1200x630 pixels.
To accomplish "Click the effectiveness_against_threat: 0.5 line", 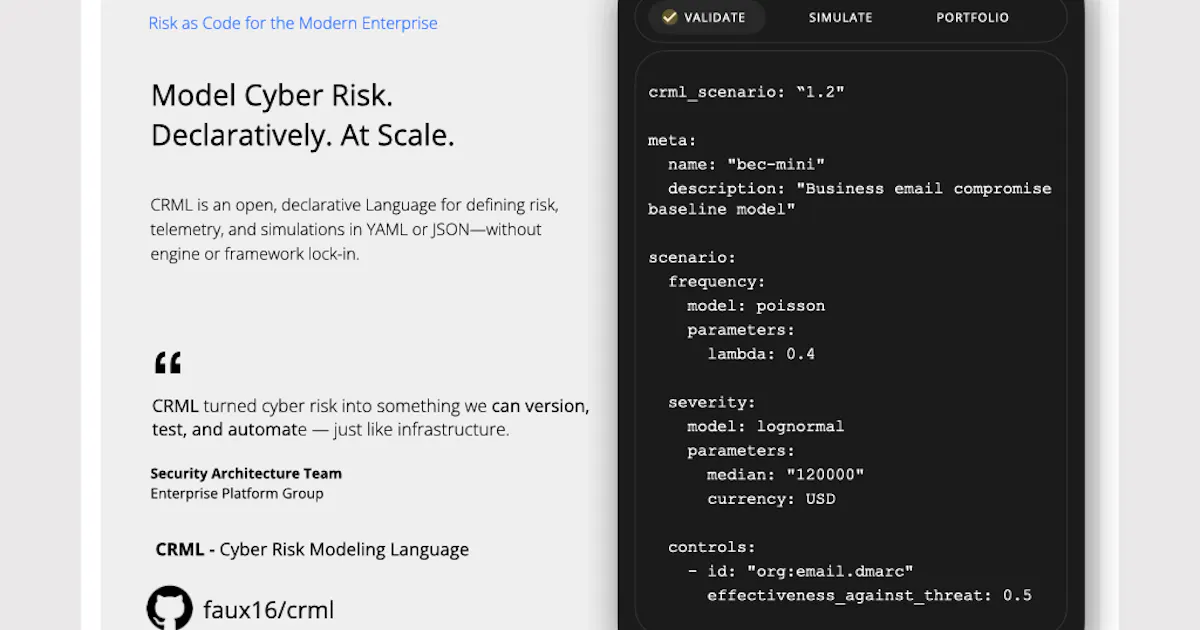I will [869, 596].
